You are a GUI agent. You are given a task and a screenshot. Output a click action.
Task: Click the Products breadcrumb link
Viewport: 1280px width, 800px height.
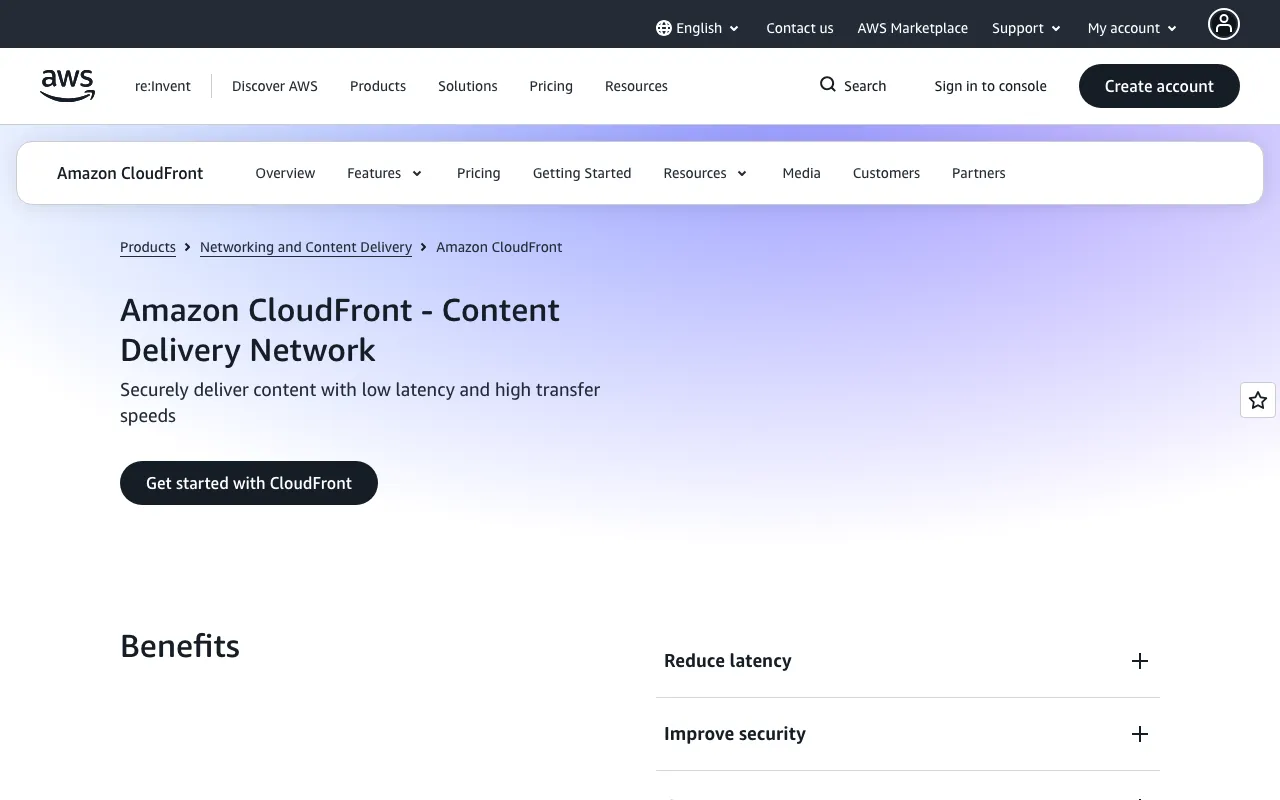pyautogui.click(x=148, y=247)
